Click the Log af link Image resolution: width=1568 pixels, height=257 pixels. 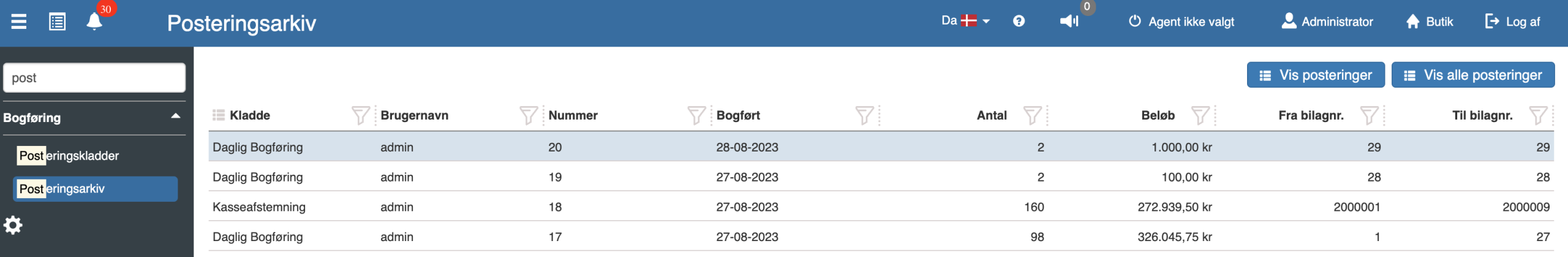coord(1512,21)
